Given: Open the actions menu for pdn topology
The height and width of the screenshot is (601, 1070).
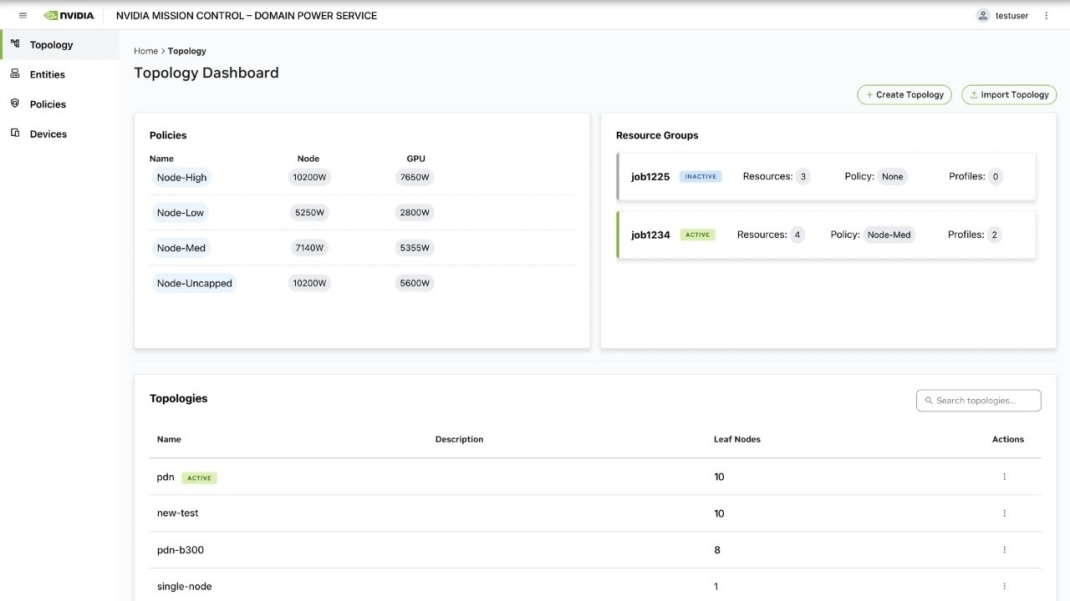Looking at the screenshot, I should 1004,477.
